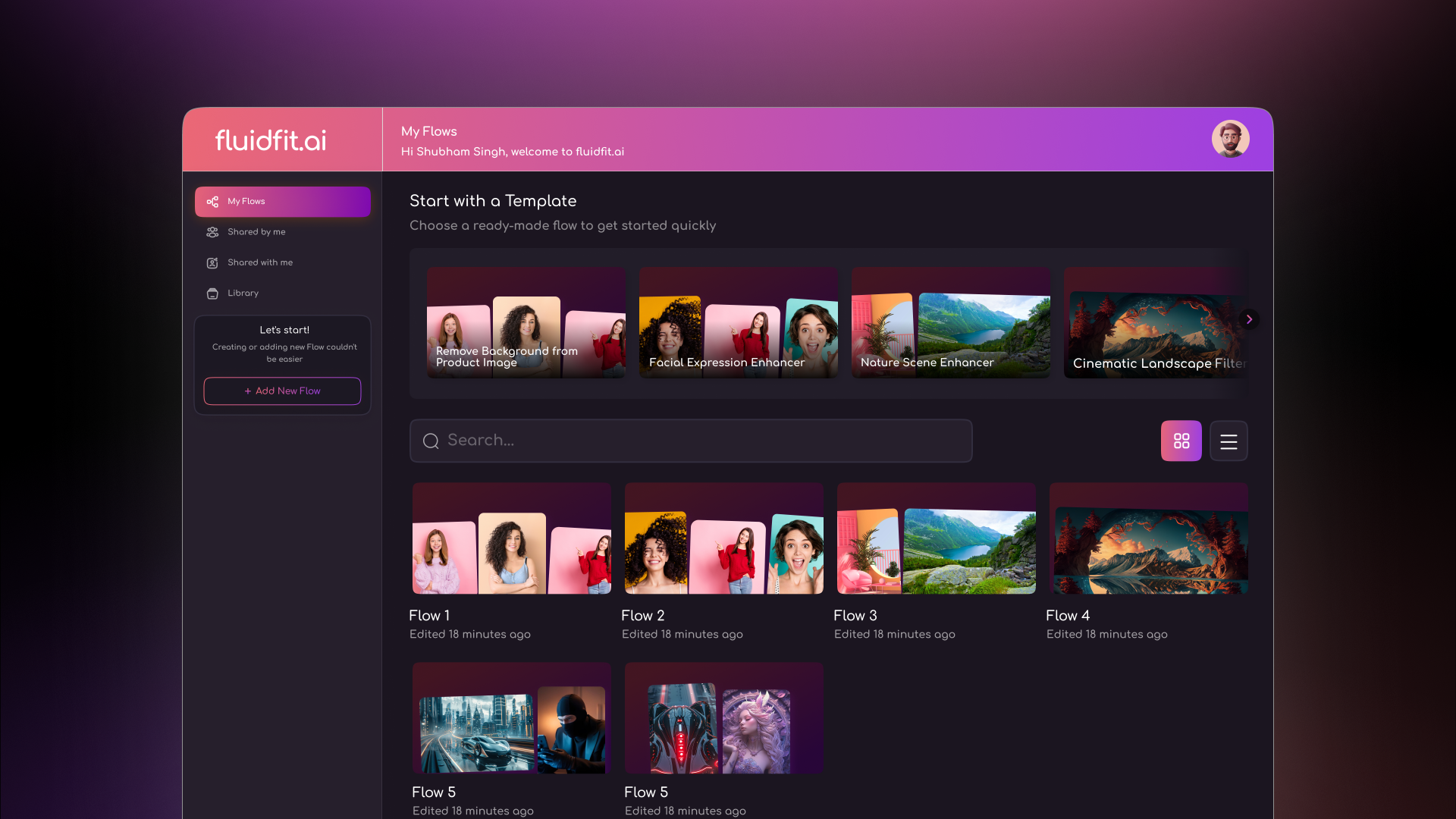
Task: Open the Flow 1 thumbnail
Action: coord(512,538)
